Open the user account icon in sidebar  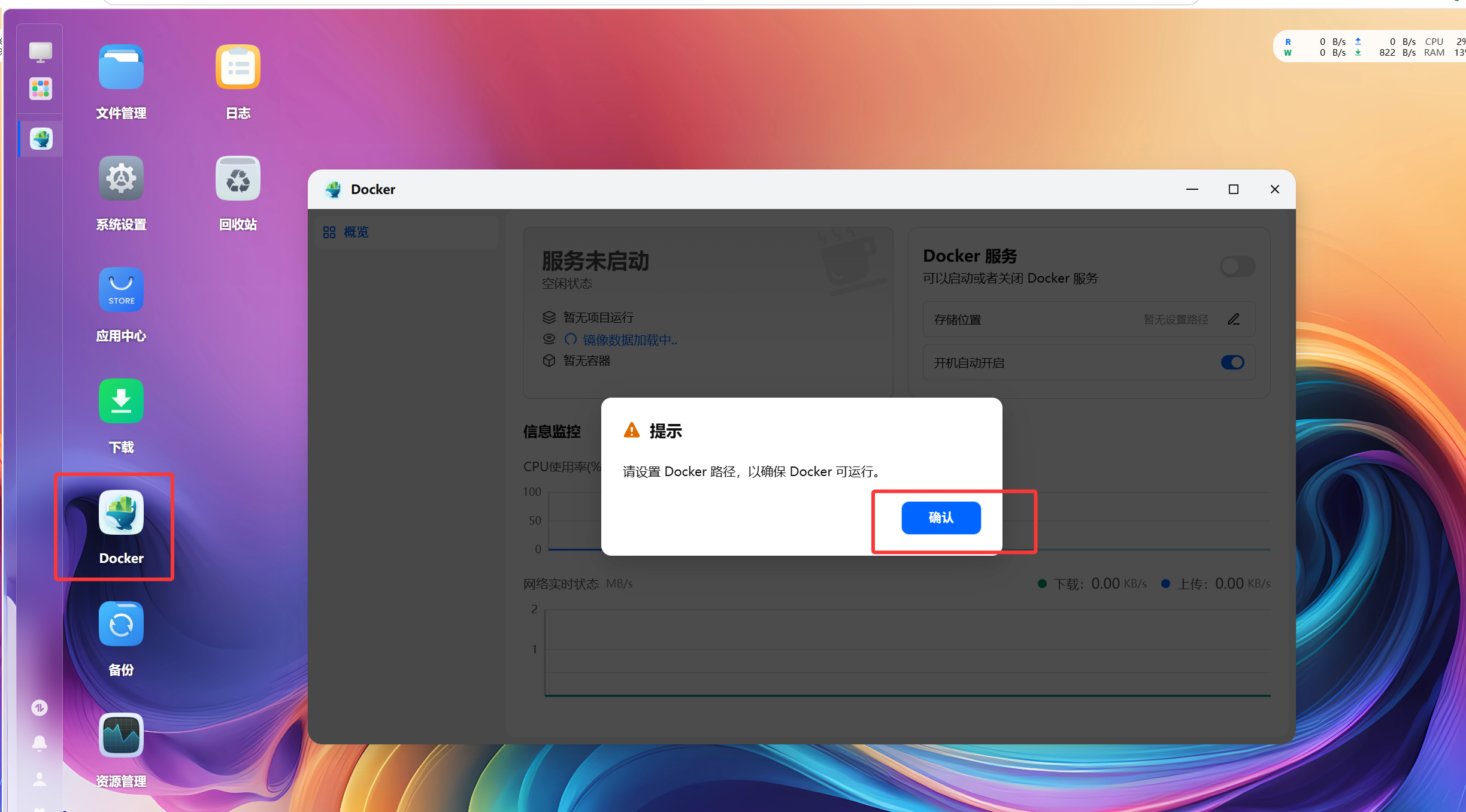coord(40,779)
